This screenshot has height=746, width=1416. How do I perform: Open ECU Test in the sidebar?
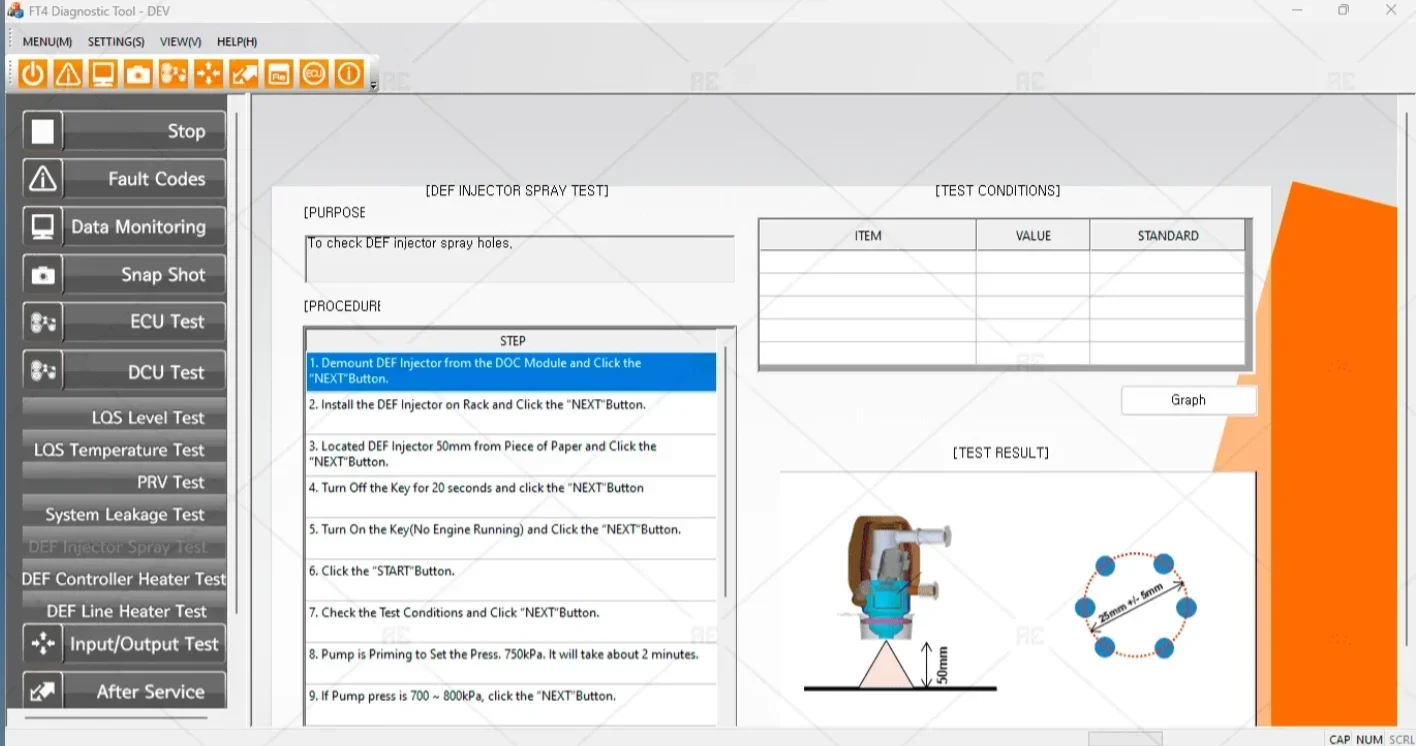tap(124, 322)
